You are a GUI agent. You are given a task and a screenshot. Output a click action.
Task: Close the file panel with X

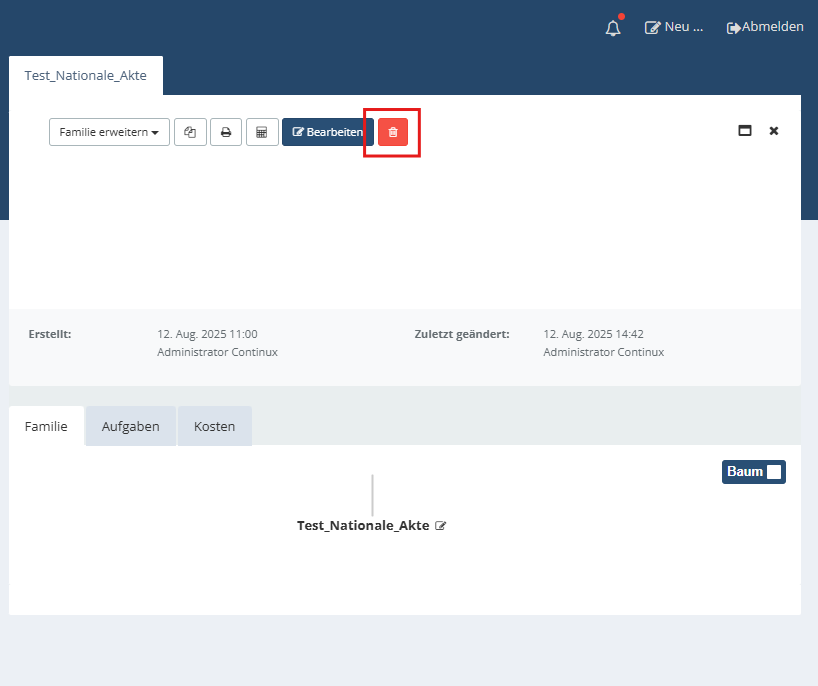point(774,131)
